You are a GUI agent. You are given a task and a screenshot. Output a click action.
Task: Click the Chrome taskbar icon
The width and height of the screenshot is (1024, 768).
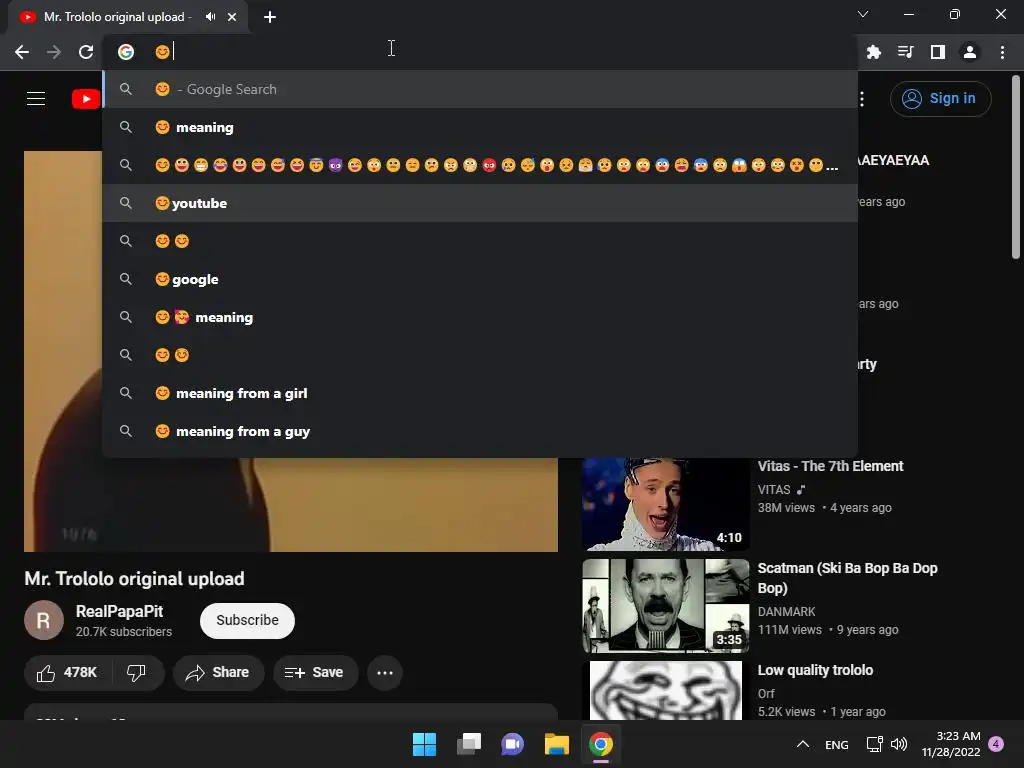(601, 744)
